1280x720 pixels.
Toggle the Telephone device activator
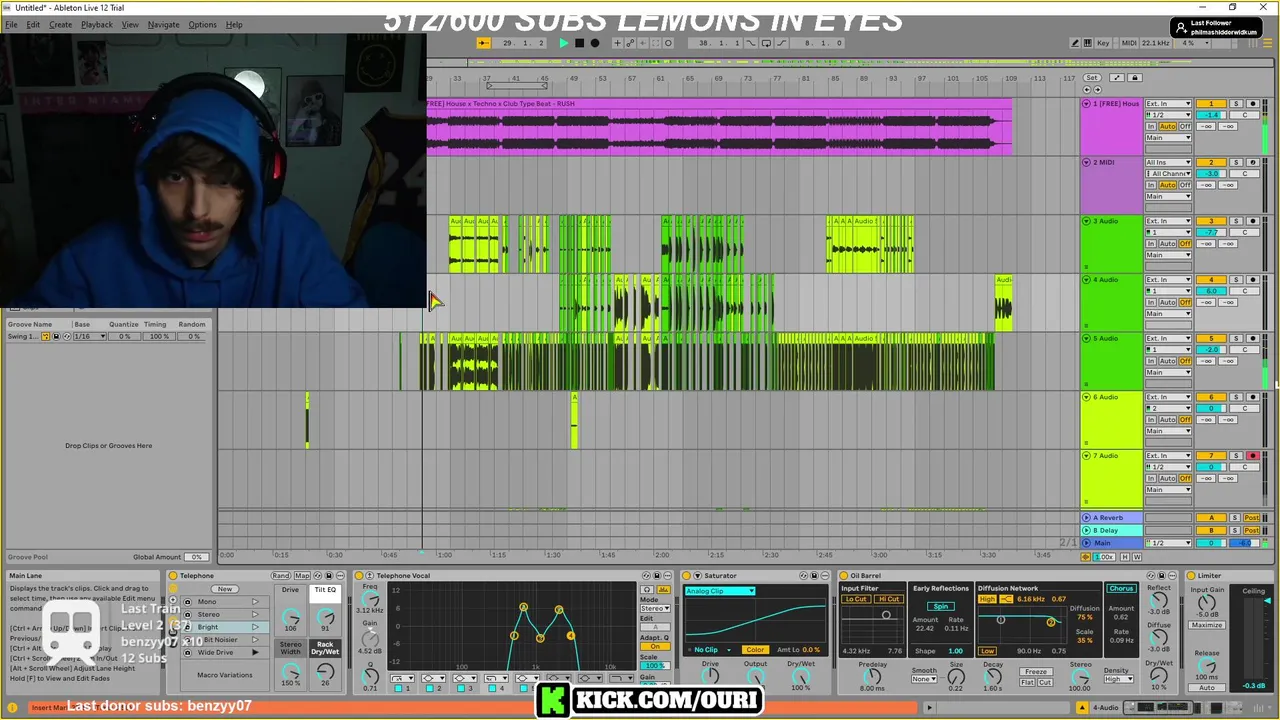pyautogui.click(x=173, y=575)
